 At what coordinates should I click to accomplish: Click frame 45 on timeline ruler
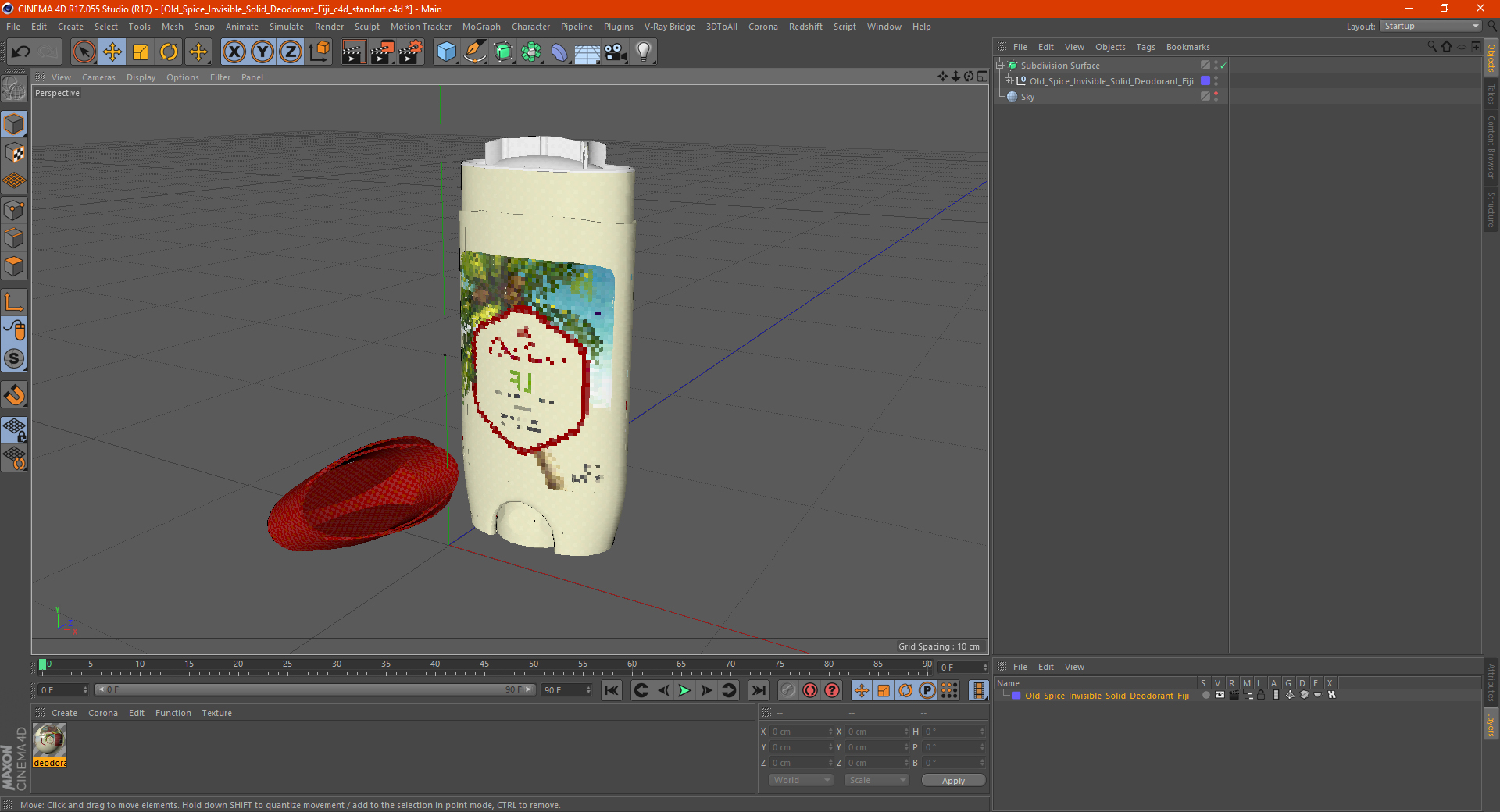tap(484, 664)
